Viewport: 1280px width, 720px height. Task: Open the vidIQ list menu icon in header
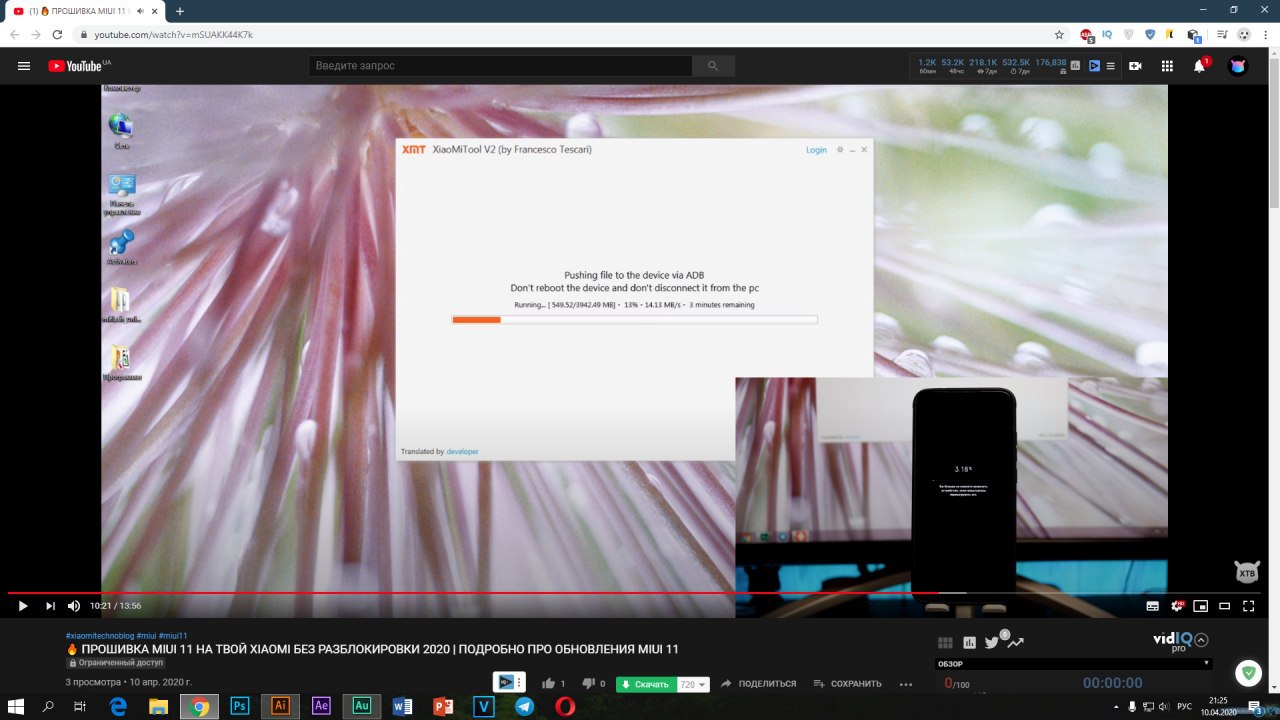coord(1110,66)
